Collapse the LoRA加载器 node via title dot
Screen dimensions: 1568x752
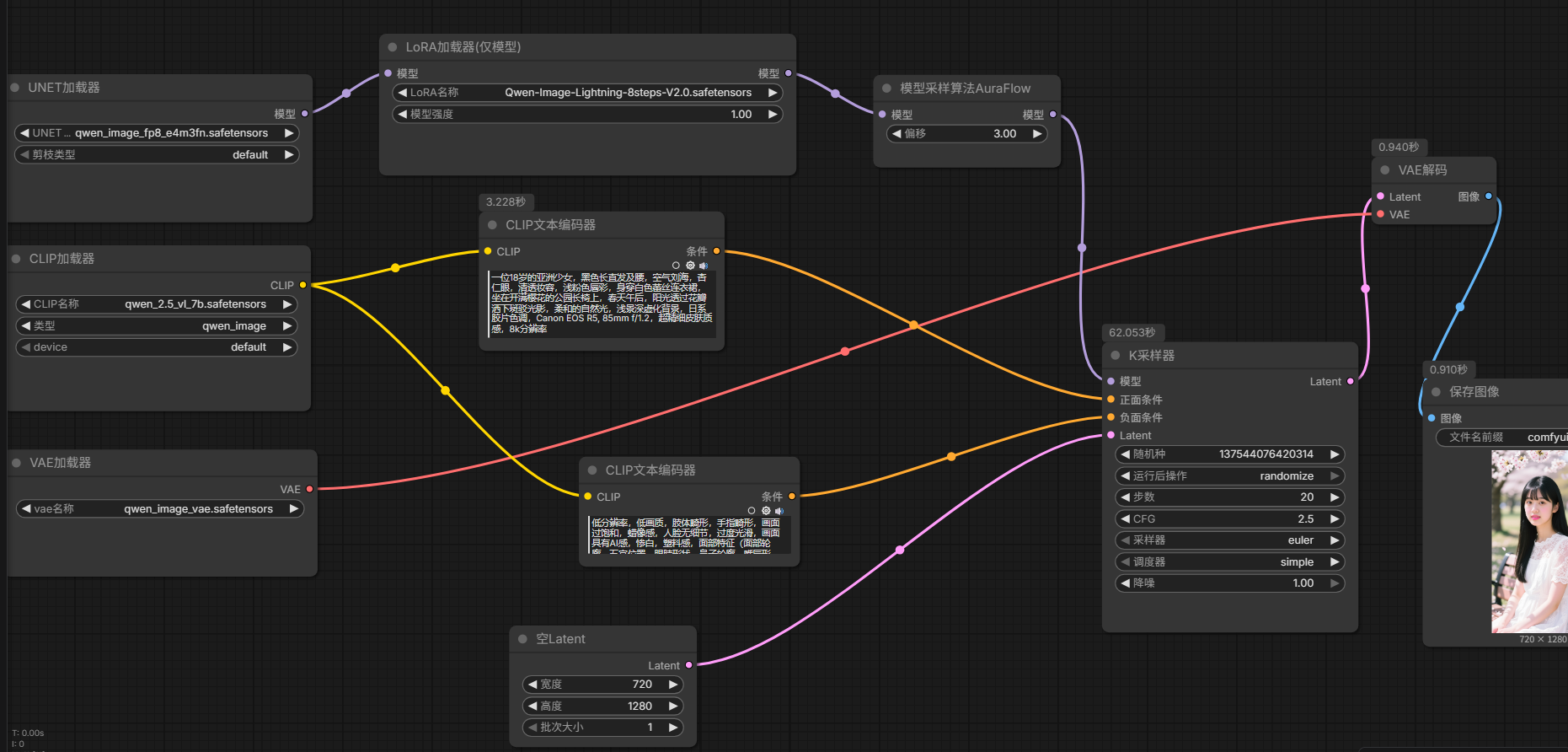click(393, 47)
